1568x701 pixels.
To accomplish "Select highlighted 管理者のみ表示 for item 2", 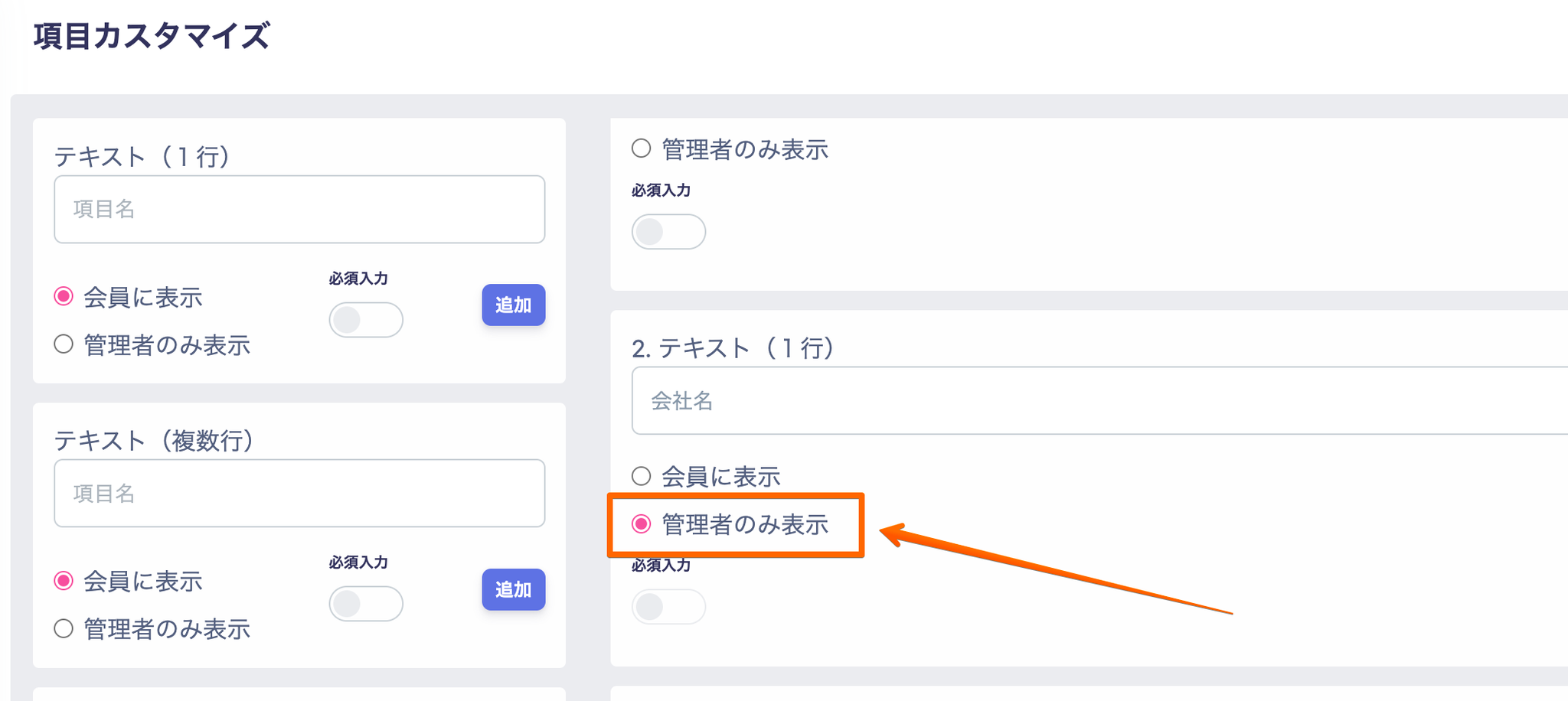I will tap(642, 524).
